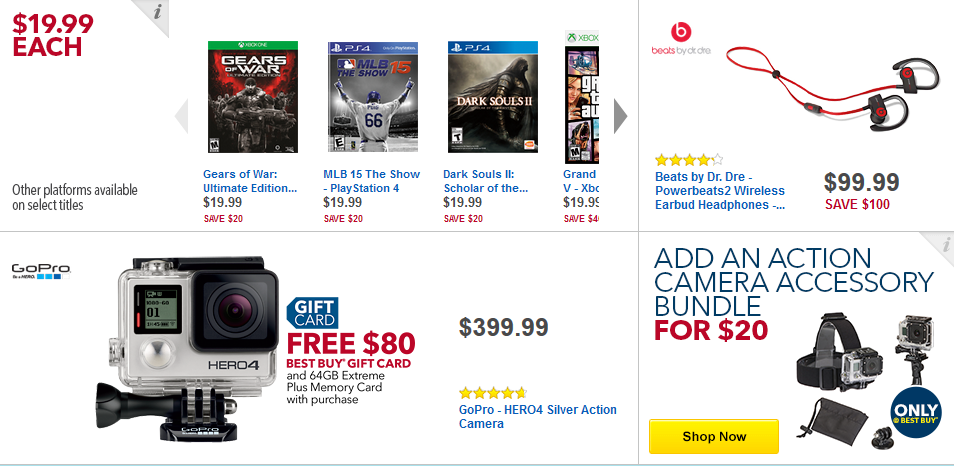Open Beats Powerbeats2 Wireless Earbud link

pos(720,191)
